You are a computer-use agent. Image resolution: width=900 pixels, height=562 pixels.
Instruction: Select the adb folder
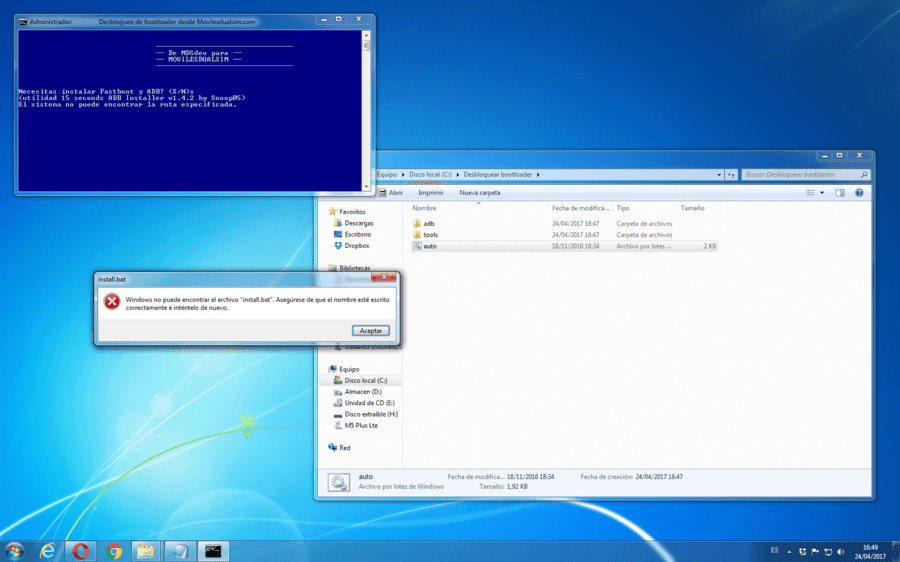(x=429, y=223)
